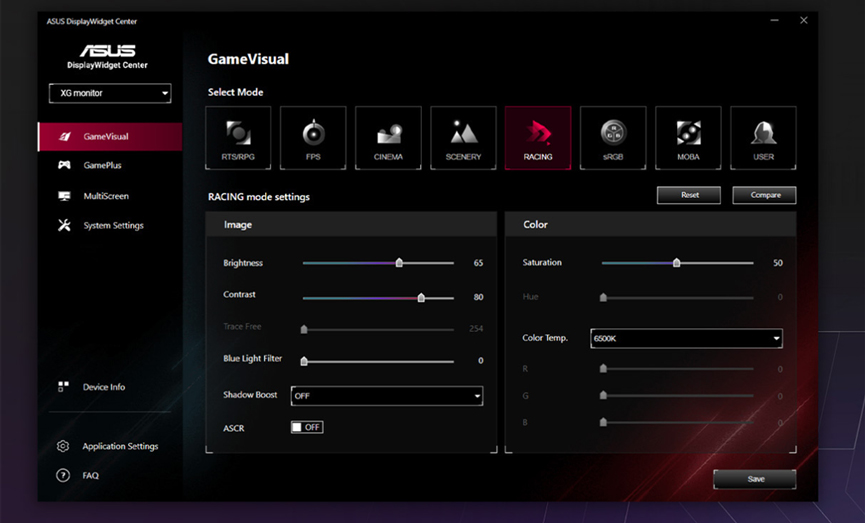Viewport: 865px width, 523px height.
Task: Click the Brightness slider handle
Action: (x=399, y=263)
